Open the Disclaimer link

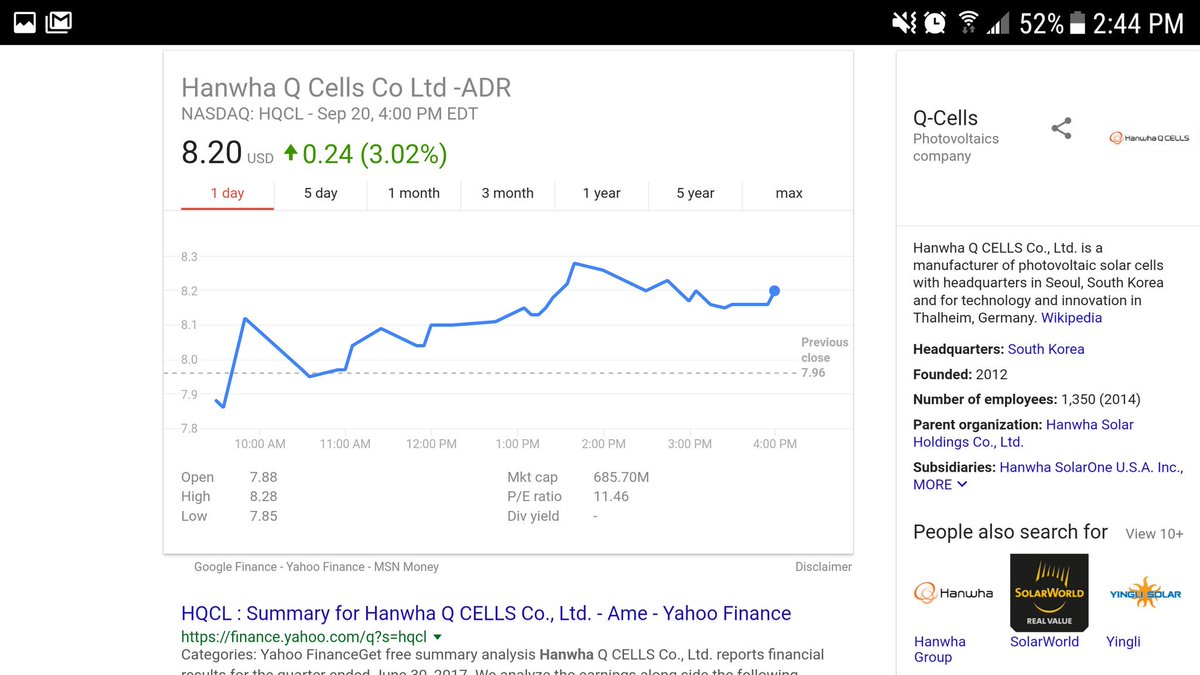pyautogui.click(x=824, y=567)
